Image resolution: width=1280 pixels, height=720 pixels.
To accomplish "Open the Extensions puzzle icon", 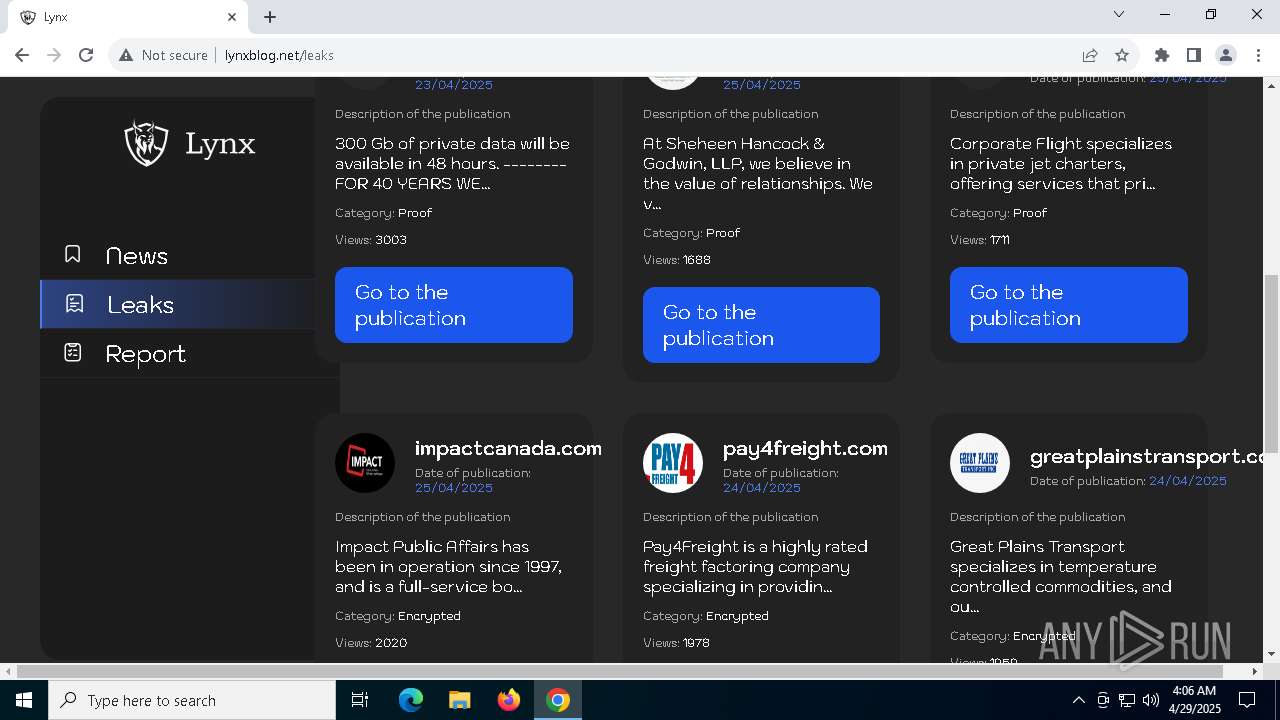I will (x=1162, y=55).
